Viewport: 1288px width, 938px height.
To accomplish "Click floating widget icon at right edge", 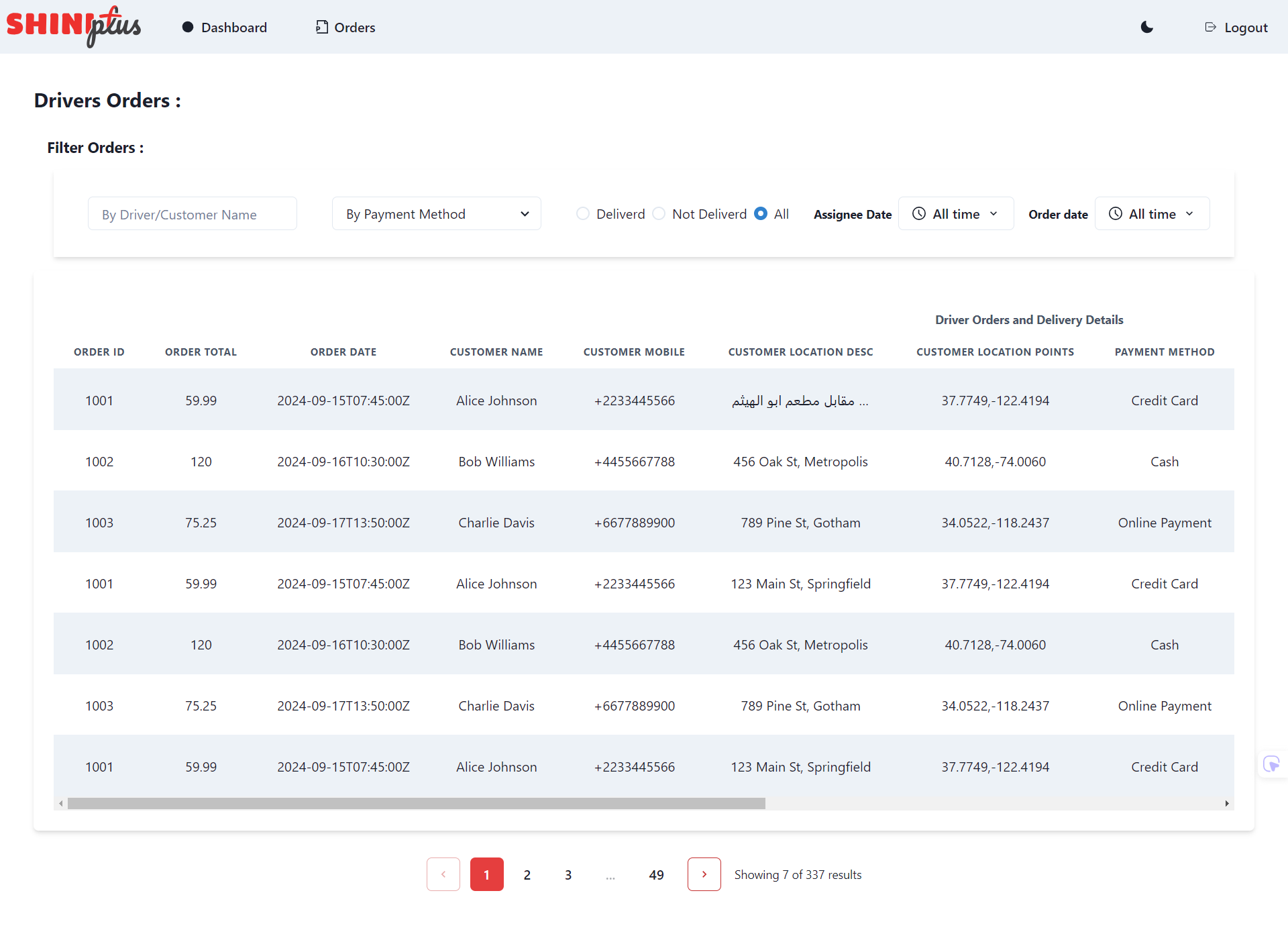I will pyautogui.click(x=1271, y=764).
